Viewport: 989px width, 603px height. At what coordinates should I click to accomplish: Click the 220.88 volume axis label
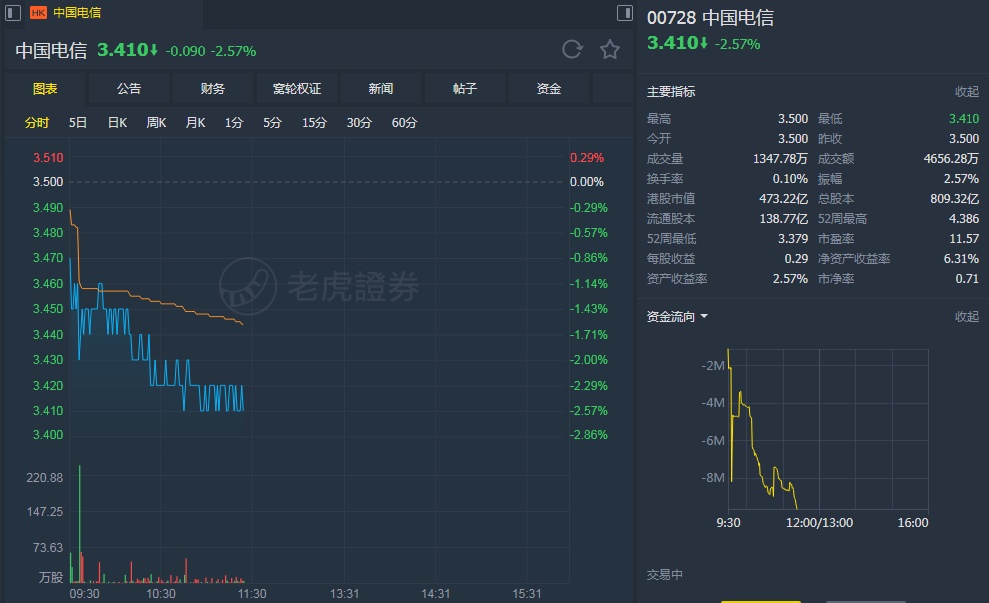45,477
